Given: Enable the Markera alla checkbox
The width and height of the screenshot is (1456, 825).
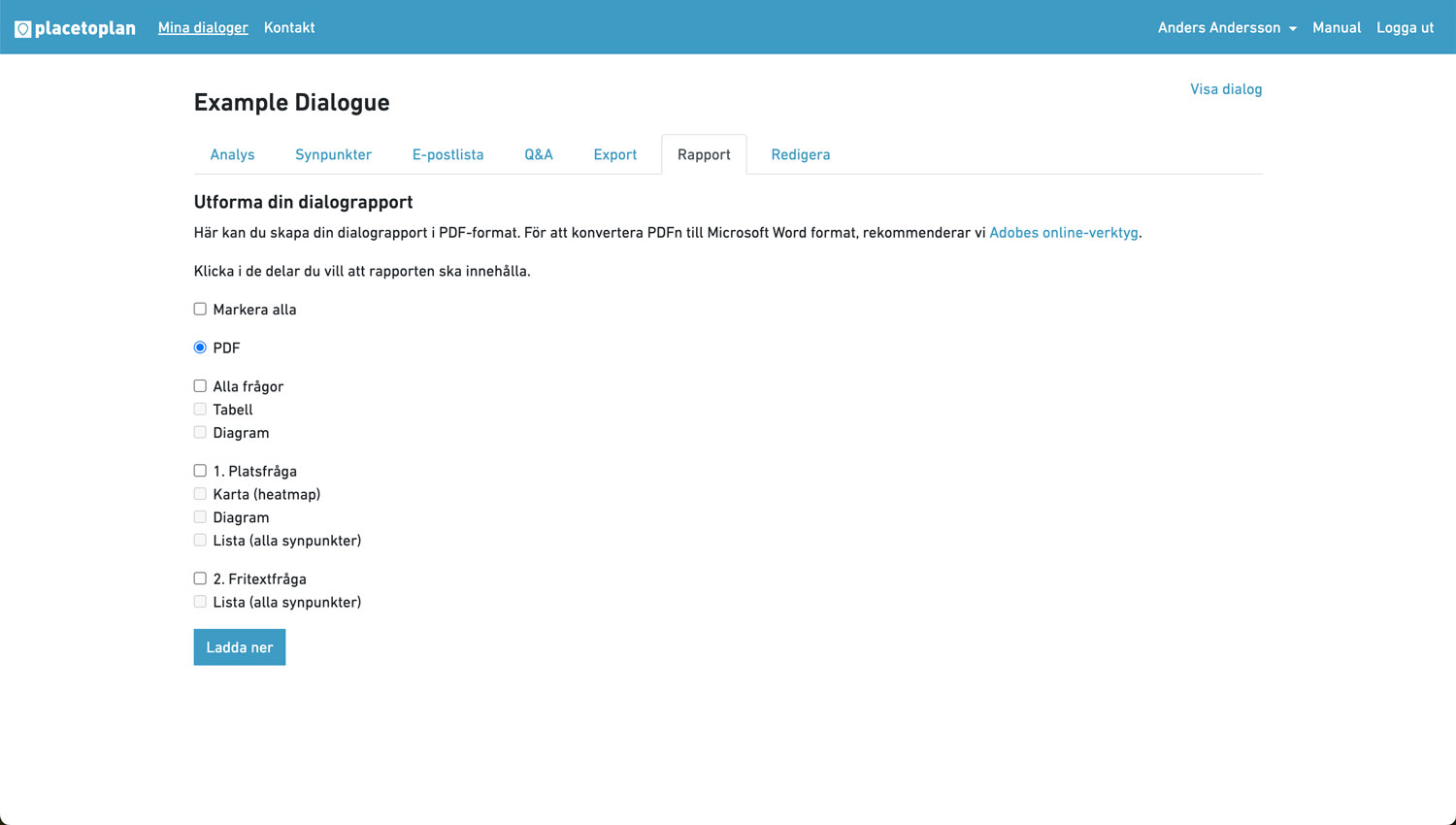Looking at the screenshot, I should click(x=200, y=309).
